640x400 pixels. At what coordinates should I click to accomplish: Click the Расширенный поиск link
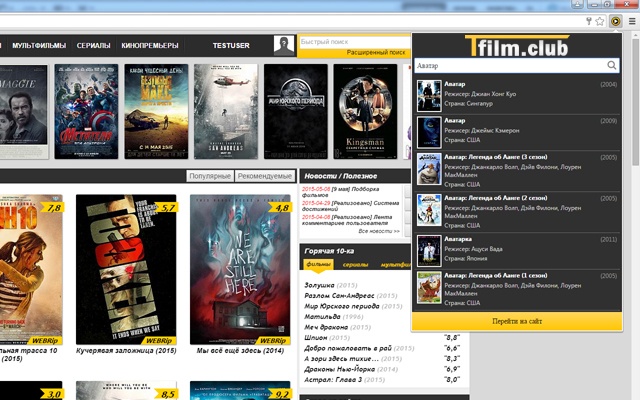376,52
